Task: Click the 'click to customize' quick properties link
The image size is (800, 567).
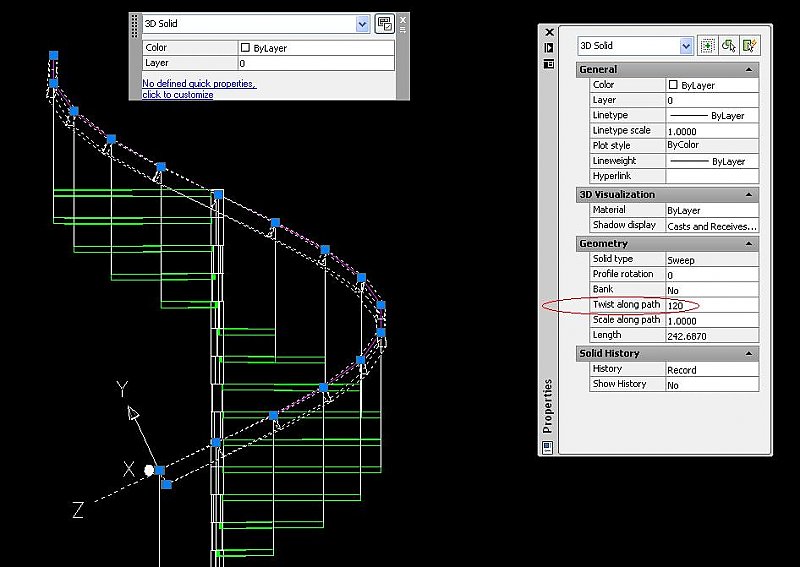Action: 178,95
